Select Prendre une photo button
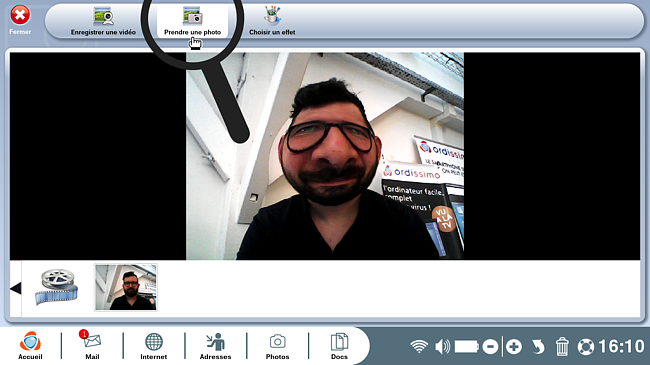This screenshot has width=650, height=365. coord(192,21)
